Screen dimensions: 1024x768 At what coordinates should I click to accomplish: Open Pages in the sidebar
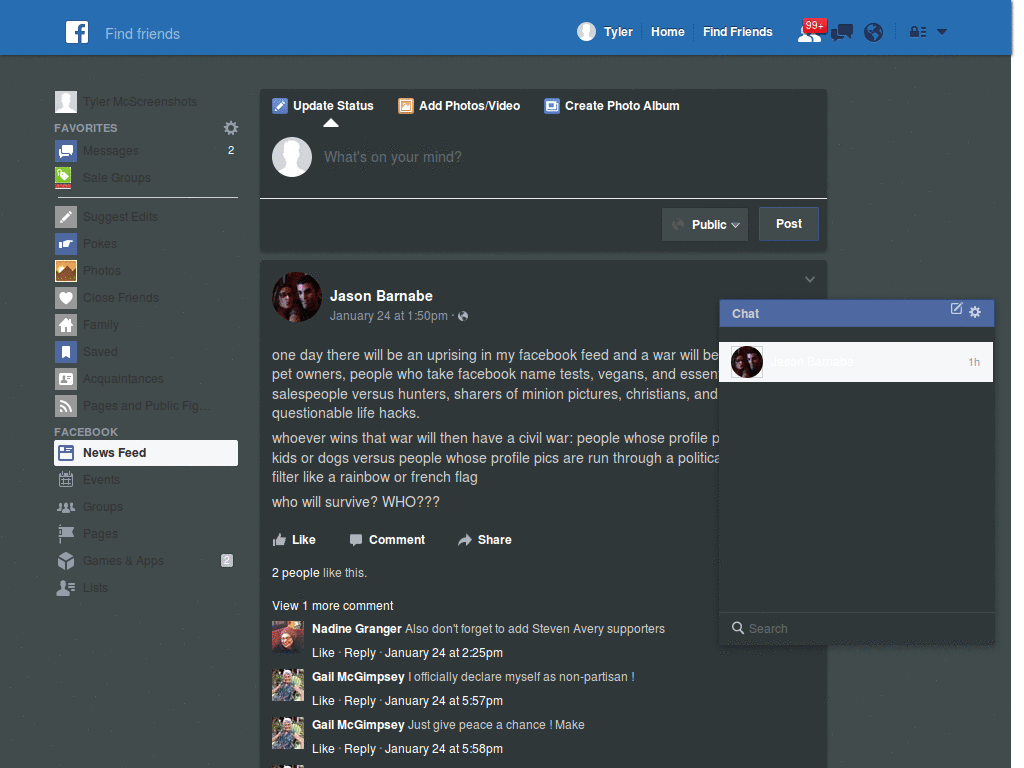pos(146,534)
